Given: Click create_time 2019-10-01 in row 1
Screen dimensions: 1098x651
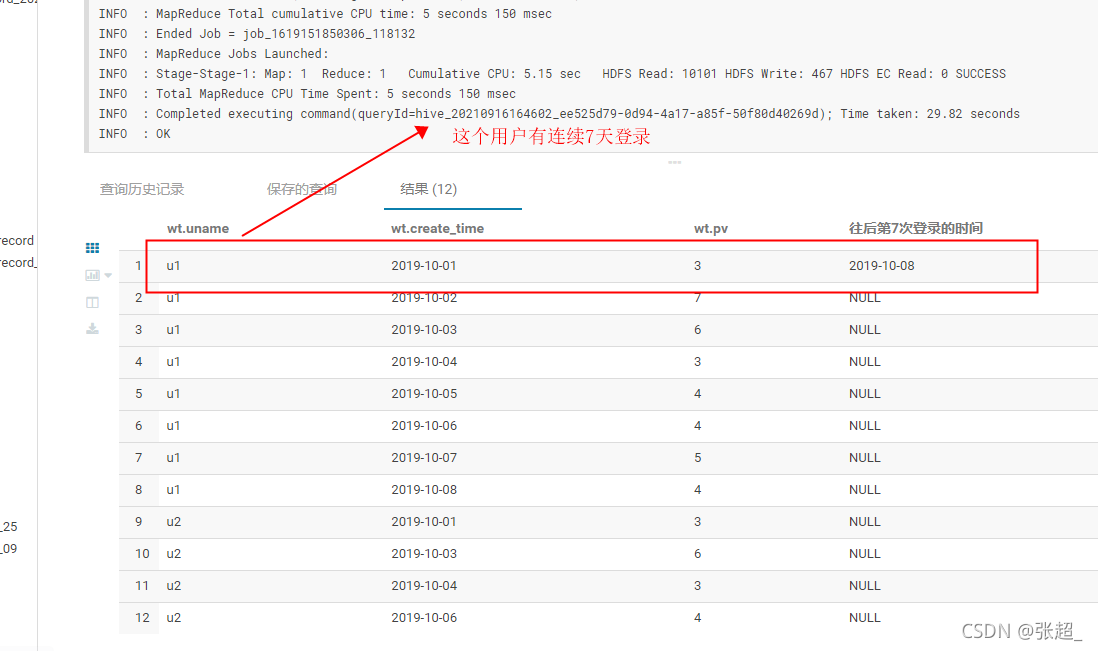Looking at the screenshot, I should tap(424, 265).
